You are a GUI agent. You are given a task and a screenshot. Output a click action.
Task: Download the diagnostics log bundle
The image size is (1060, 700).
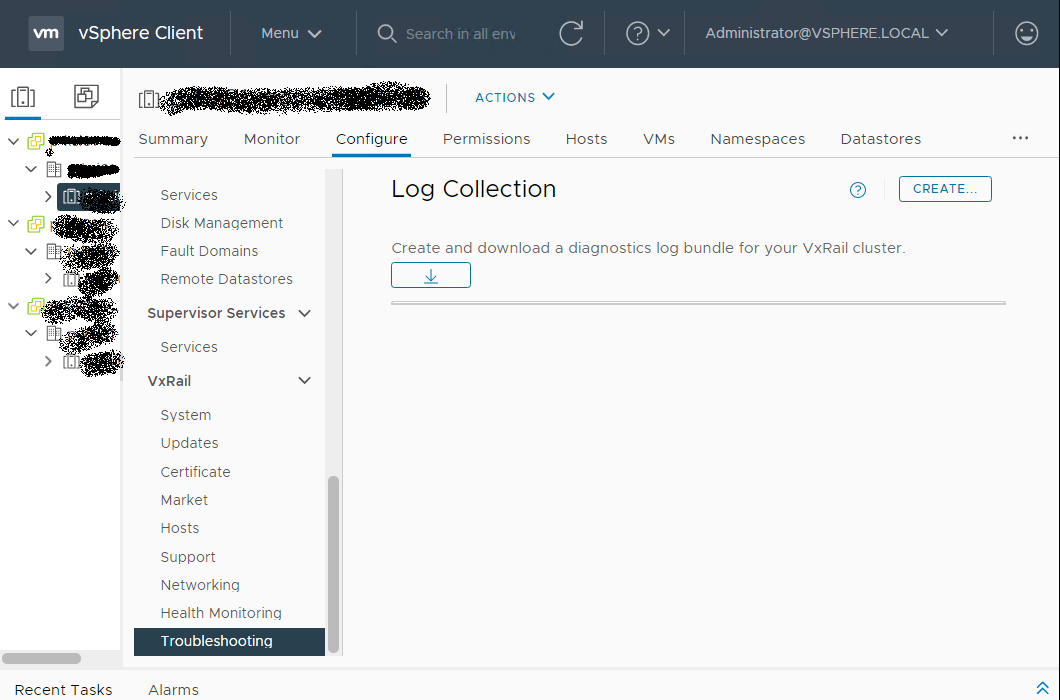430,274
